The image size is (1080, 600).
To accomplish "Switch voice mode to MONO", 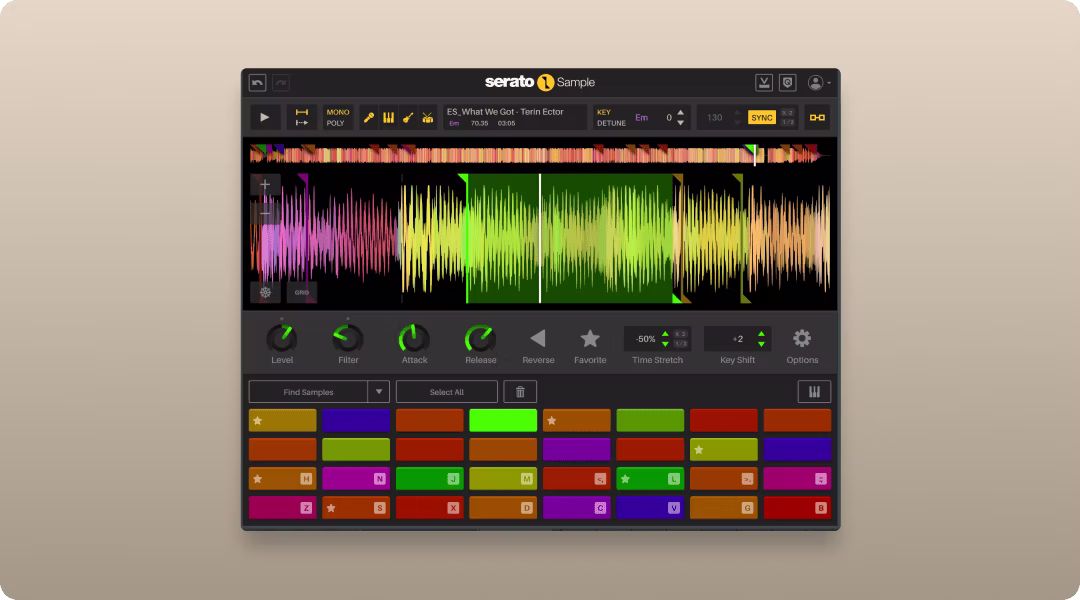I will coord(338,112).
